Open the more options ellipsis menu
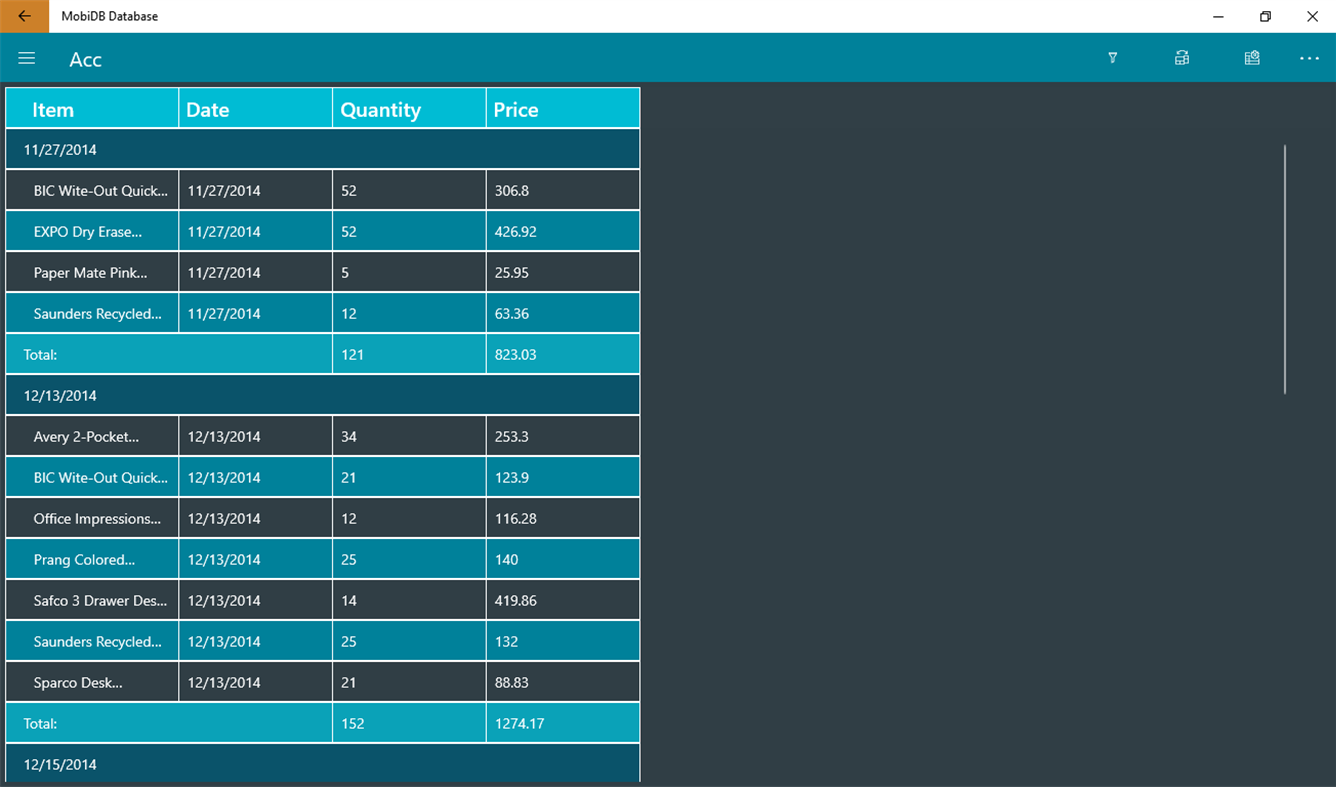This screenshot has width=1336, height=787. pyautogui.click(x=1309, y=59)
